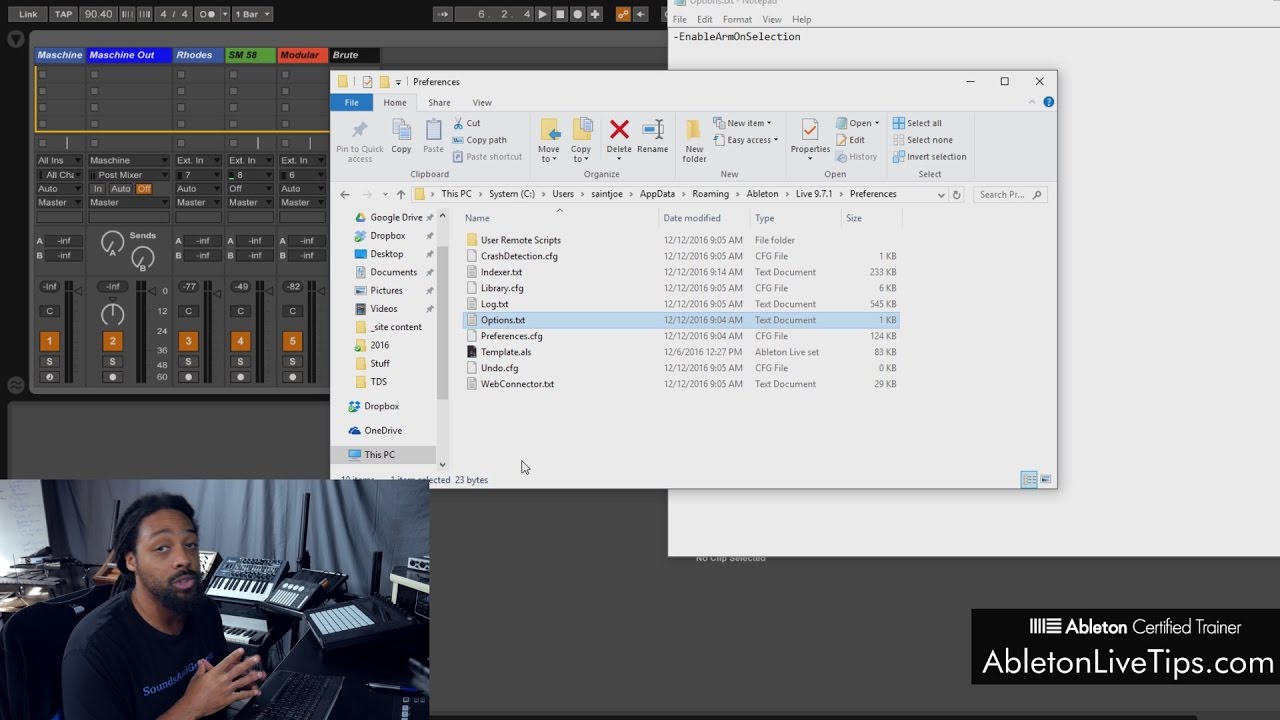
Task: Adjust the Maschine Out pan knob
Action: coord(112,313)
